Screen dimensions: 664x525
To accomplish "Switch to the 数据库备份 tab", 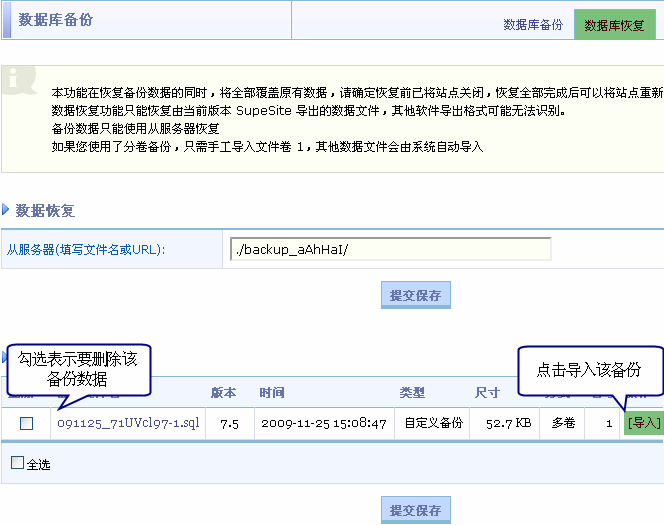I will [533, 25].
